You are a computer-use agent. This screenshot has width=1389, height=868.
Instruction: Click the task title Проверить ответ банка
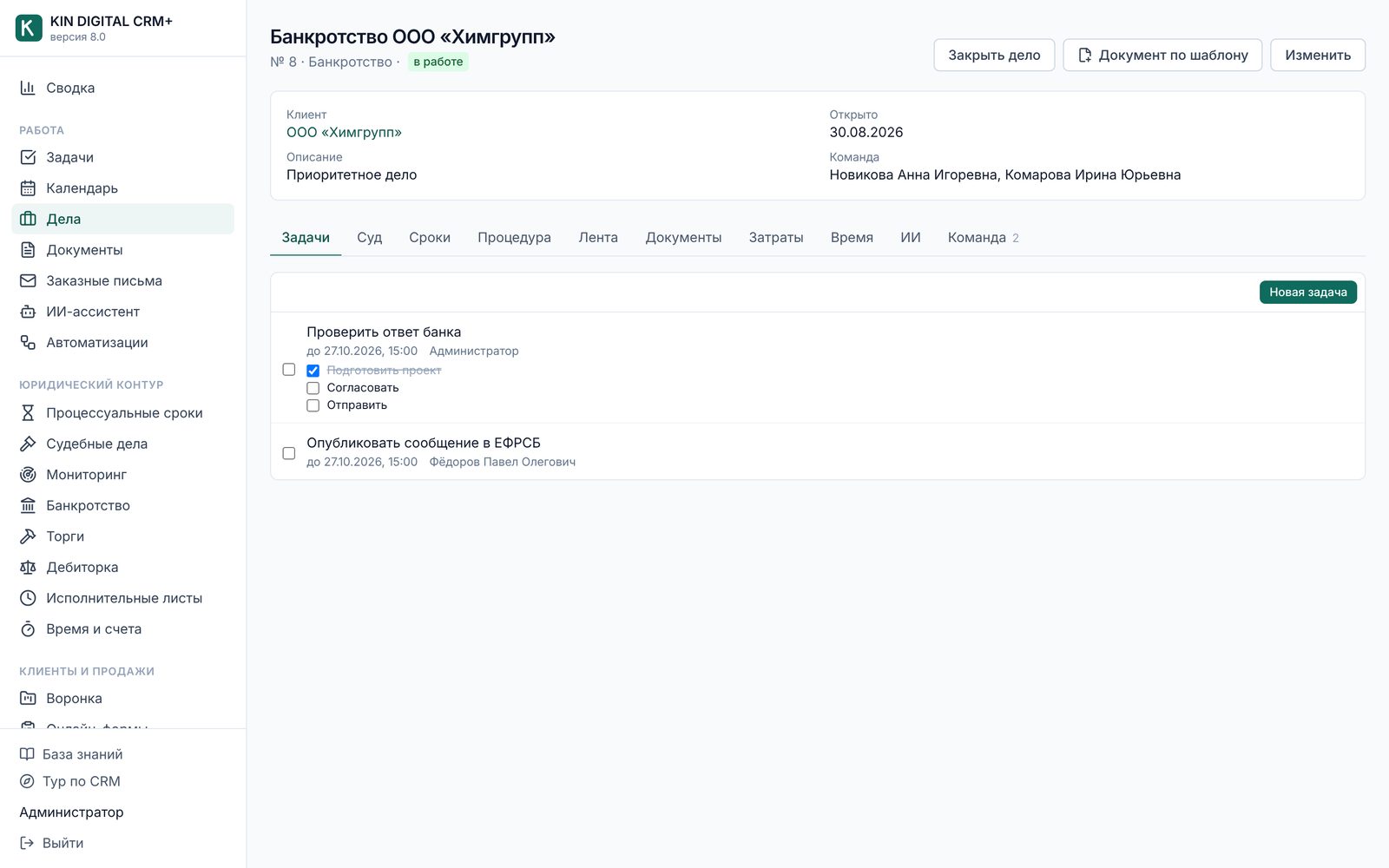click(384, 332)
